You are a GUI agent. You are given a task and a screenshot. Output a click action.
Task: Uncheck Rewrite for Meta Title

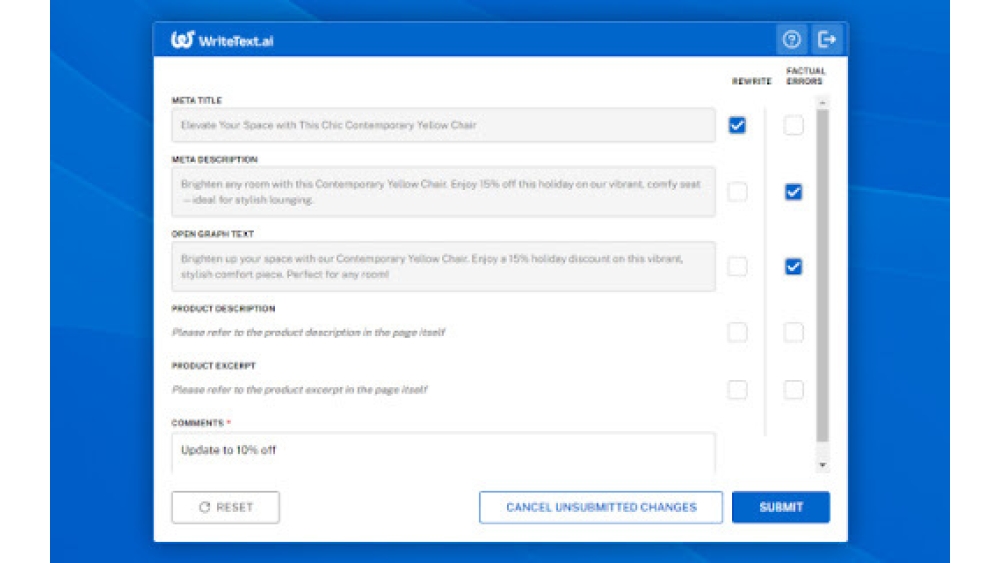(737, 125)
